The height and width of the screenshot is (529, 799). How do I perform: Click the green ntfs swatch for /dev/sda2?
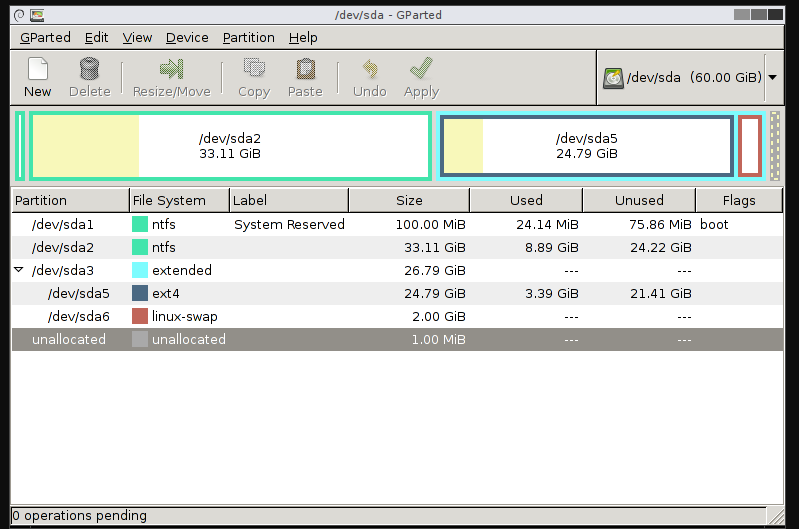(x=140, y=247)
